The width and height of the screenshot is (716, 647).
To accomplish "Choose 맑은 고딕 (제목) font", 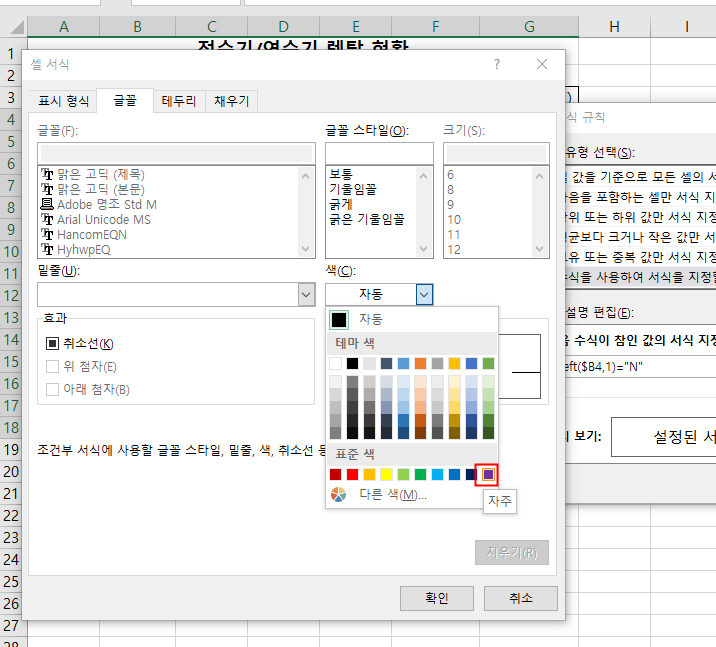I will tap(100, 174).
